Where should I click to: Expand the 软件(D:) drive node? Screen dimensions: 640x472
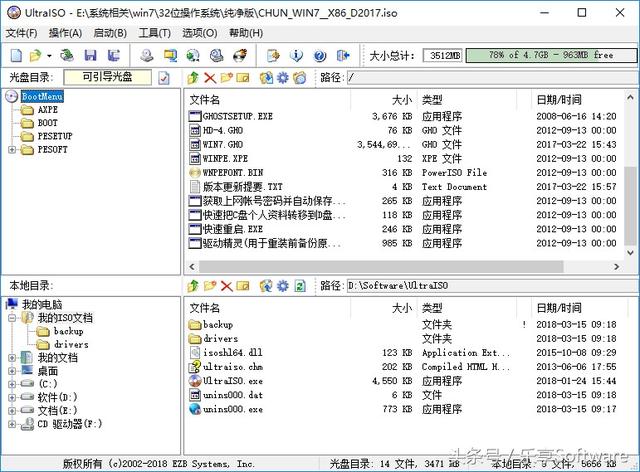click(x=12, y=397)
